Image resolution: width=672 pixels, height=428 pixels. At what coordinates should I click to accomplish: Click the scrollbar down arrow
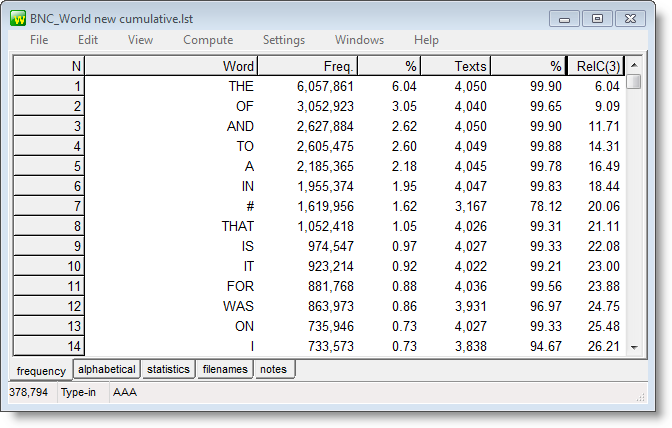[x=634, y=347]
